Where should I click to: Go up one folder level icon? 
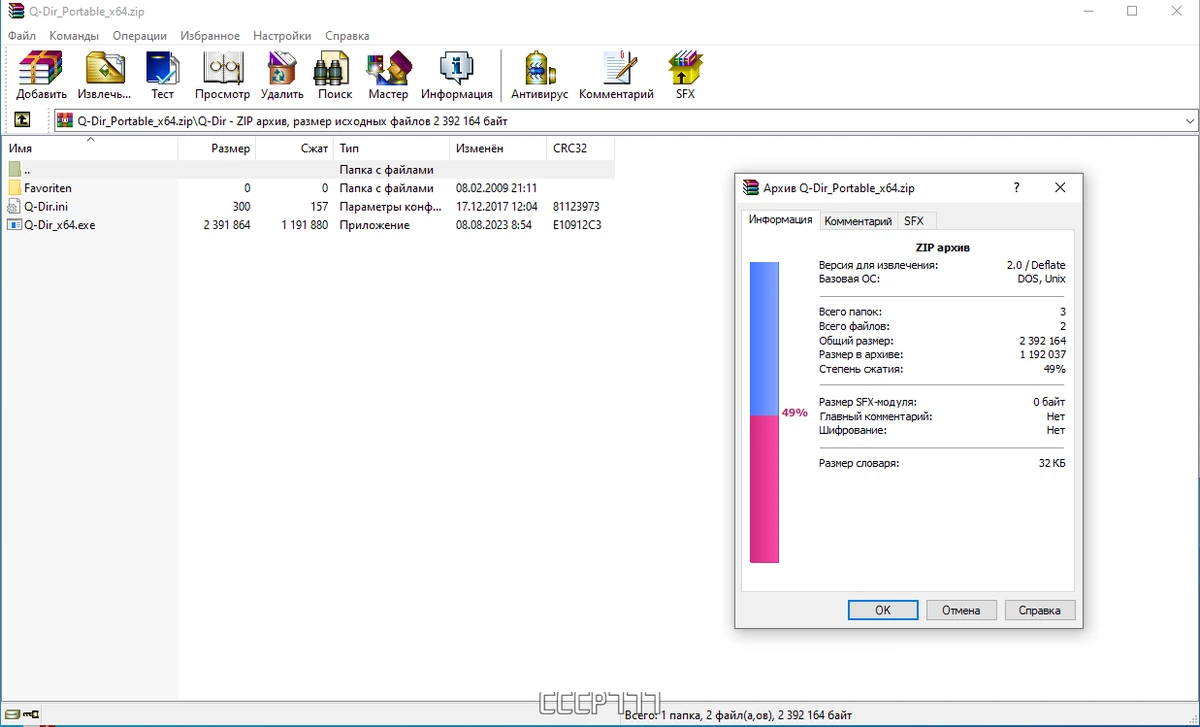22,121
